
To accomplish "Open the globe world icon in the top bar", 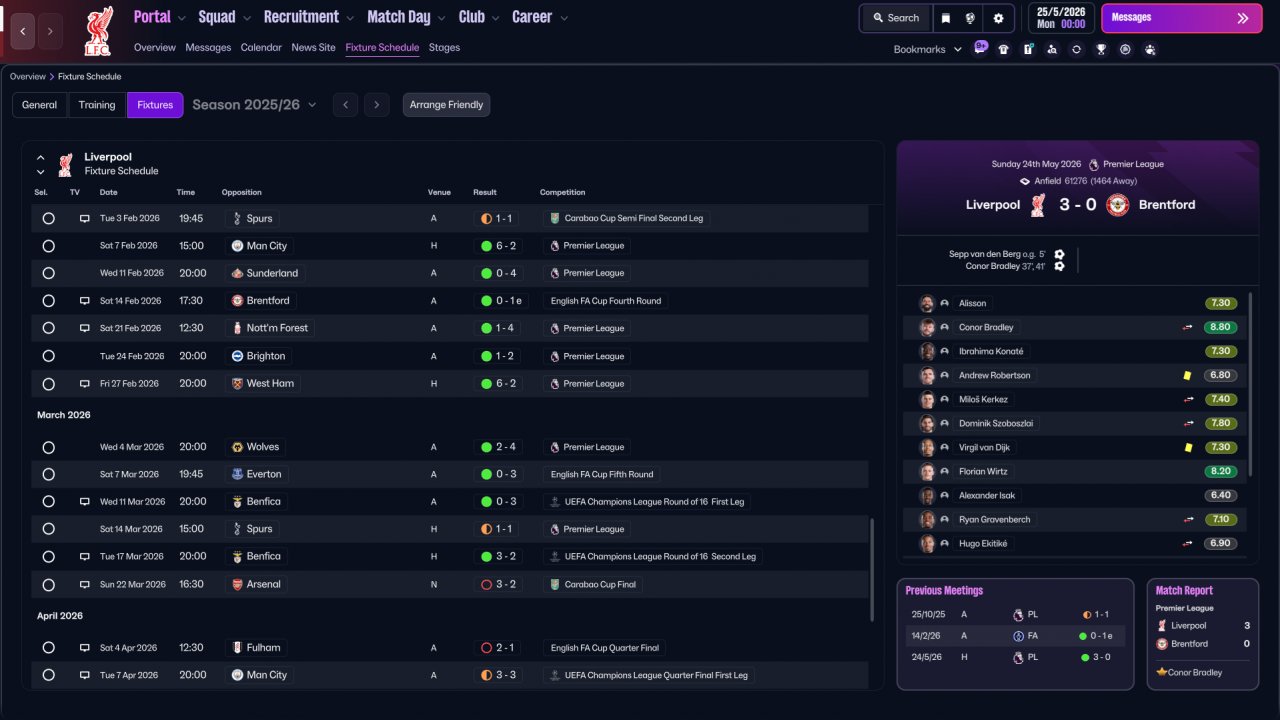I will 970,18.
